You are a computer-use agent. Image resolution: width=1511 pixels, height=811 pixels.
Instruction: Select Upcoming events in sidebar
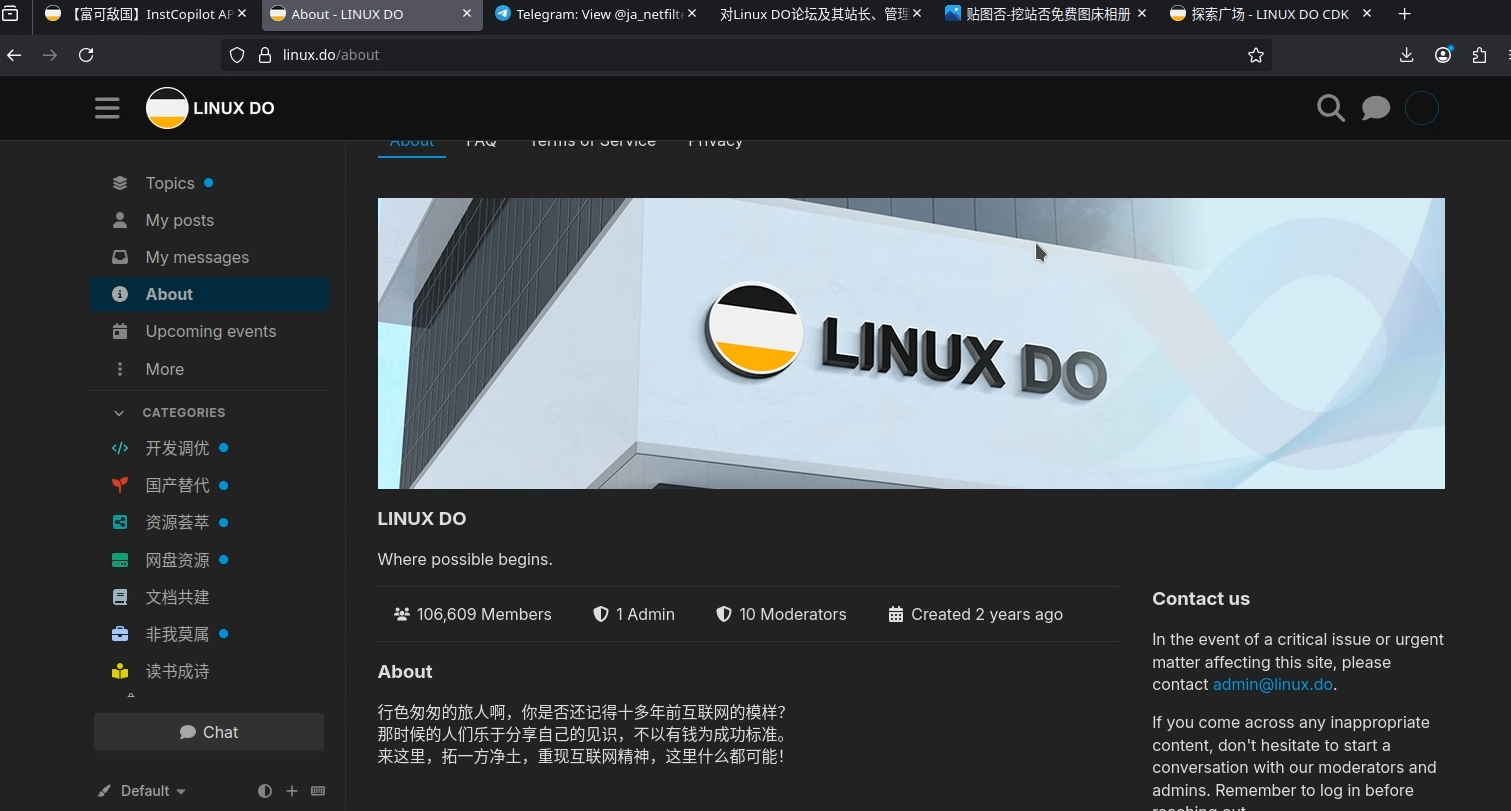pyautogui.click(x=210, y=331)
